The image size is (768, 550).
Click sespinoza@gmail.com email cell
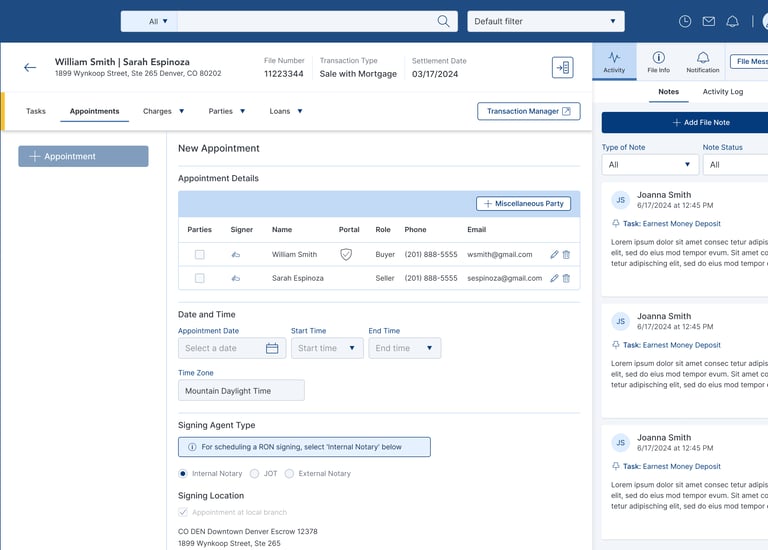504,278
